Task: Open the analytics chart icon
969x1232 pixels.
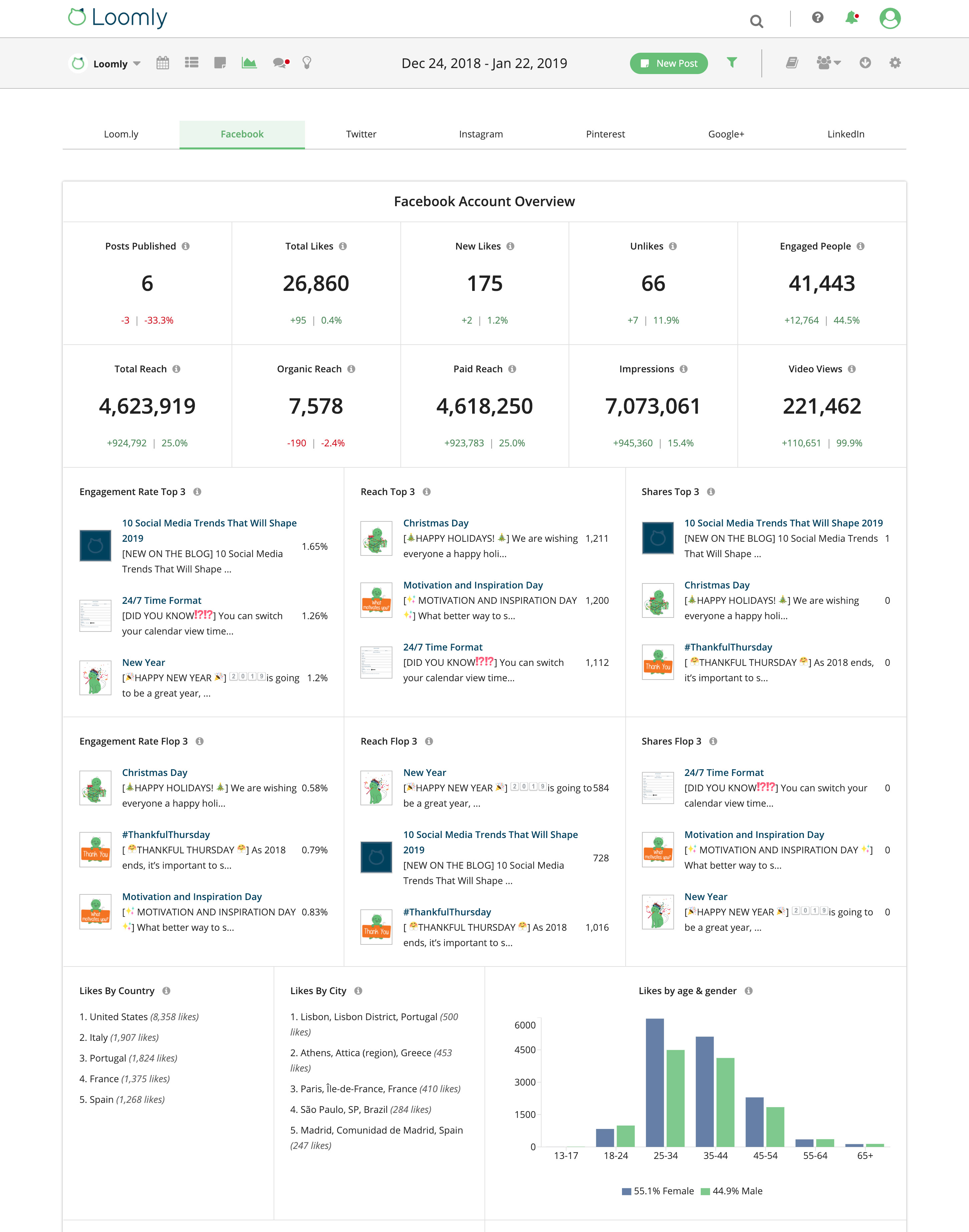Action: tap(249, 62)
